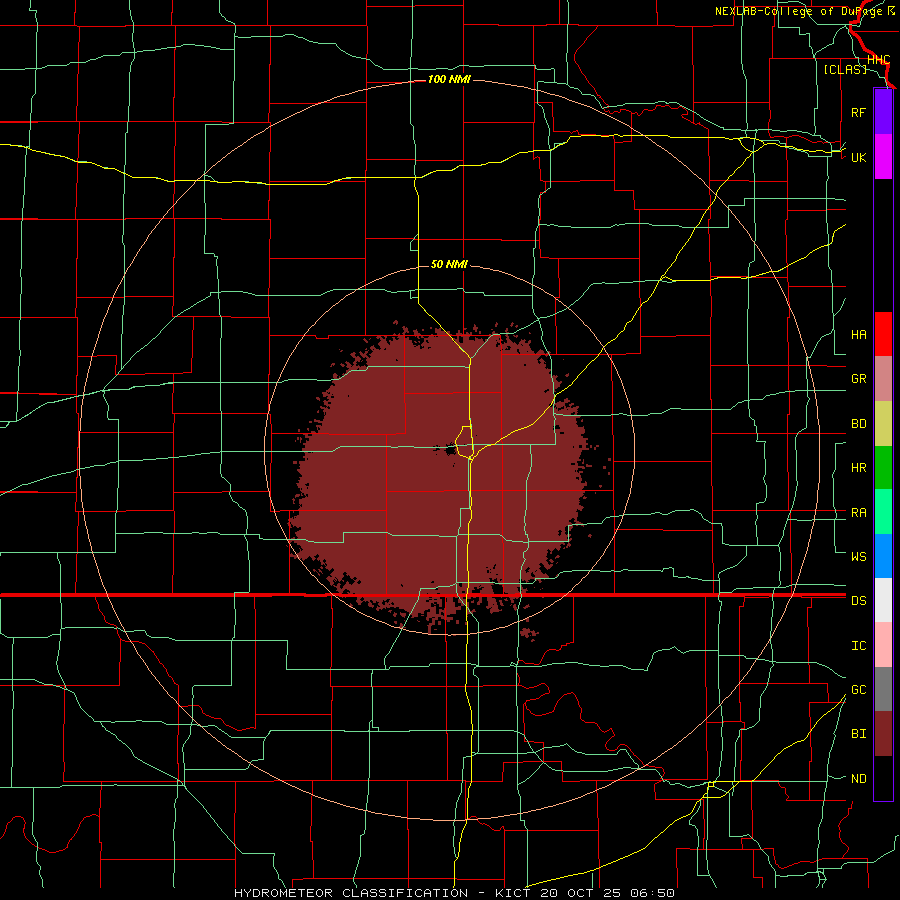This screenshot has width=900, height=900.
Task: Click the HA legend label
Action: coord(858,335)
